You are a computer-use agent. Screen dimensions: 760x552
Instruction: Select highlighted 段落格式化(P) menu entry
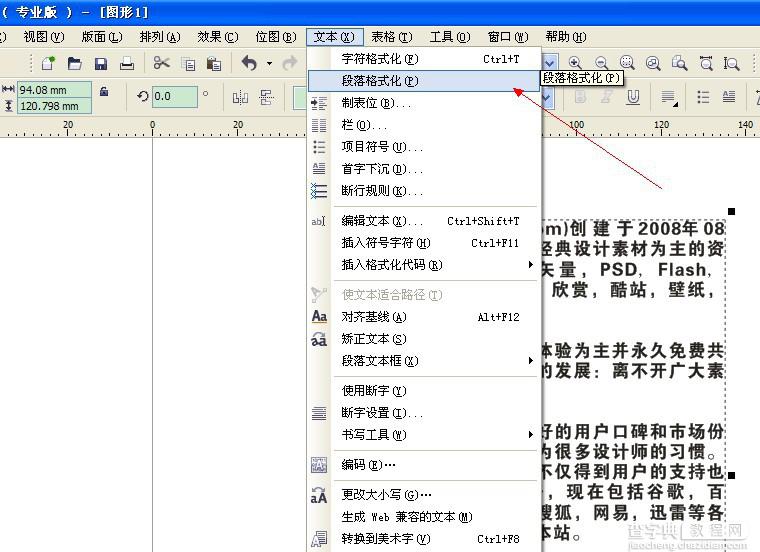coord(424,81)
